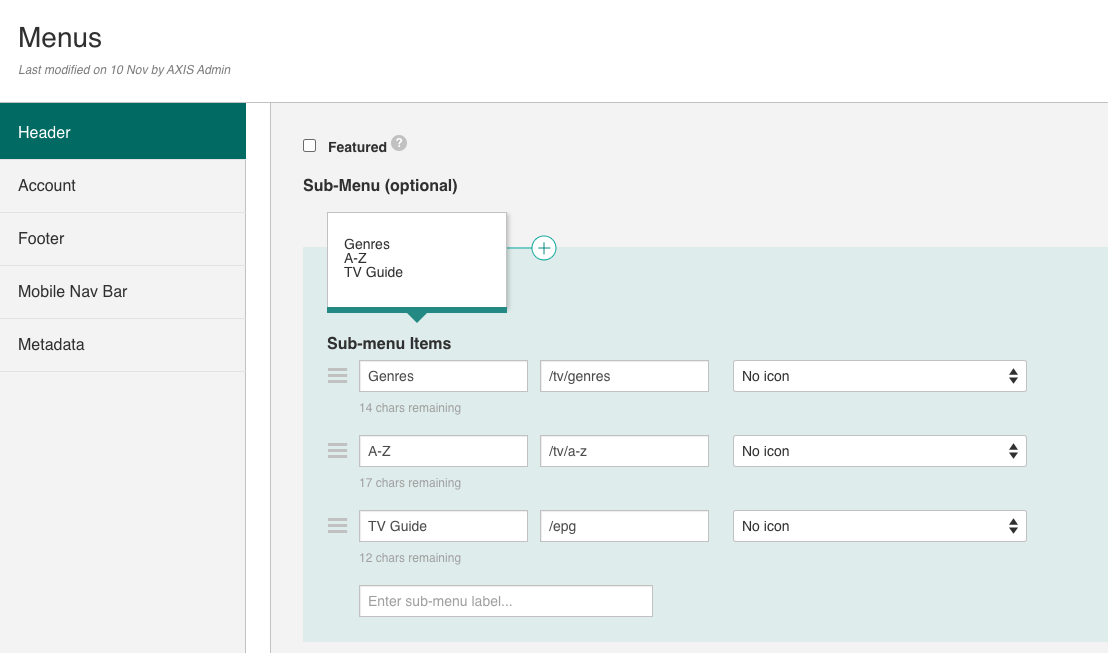This screenshot has width=1108, height=653.
Task: Click the '12 chars remaining' text
Action: 410,558
